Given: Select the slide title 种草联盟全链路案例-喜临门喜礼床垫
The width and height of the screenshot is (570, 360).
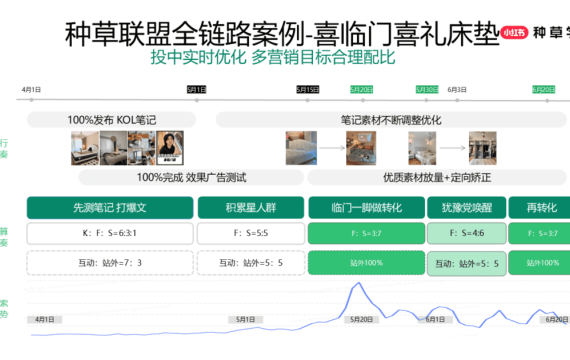Looking at the screenshot, I should click(282, 34).
